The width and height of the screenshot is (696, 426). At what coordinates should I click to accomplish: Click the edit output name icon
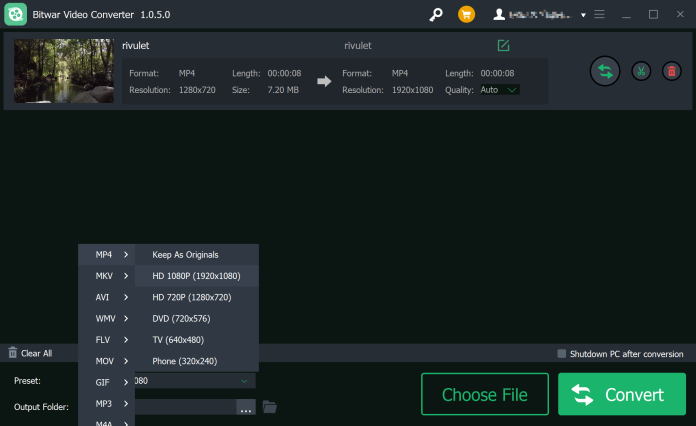tap(503, 46)
